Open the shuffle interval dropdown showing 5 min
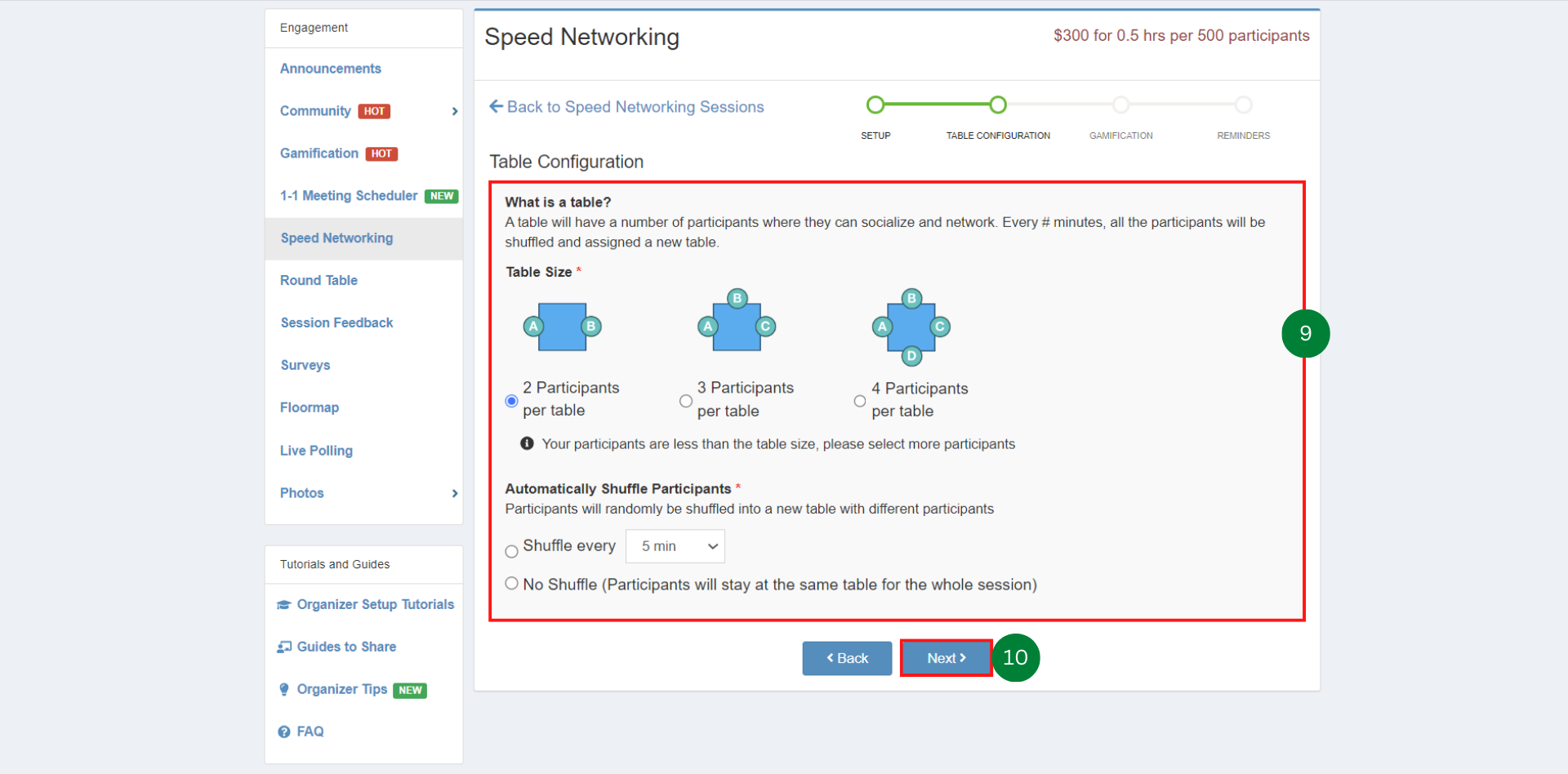 click(x=675, y=546)
